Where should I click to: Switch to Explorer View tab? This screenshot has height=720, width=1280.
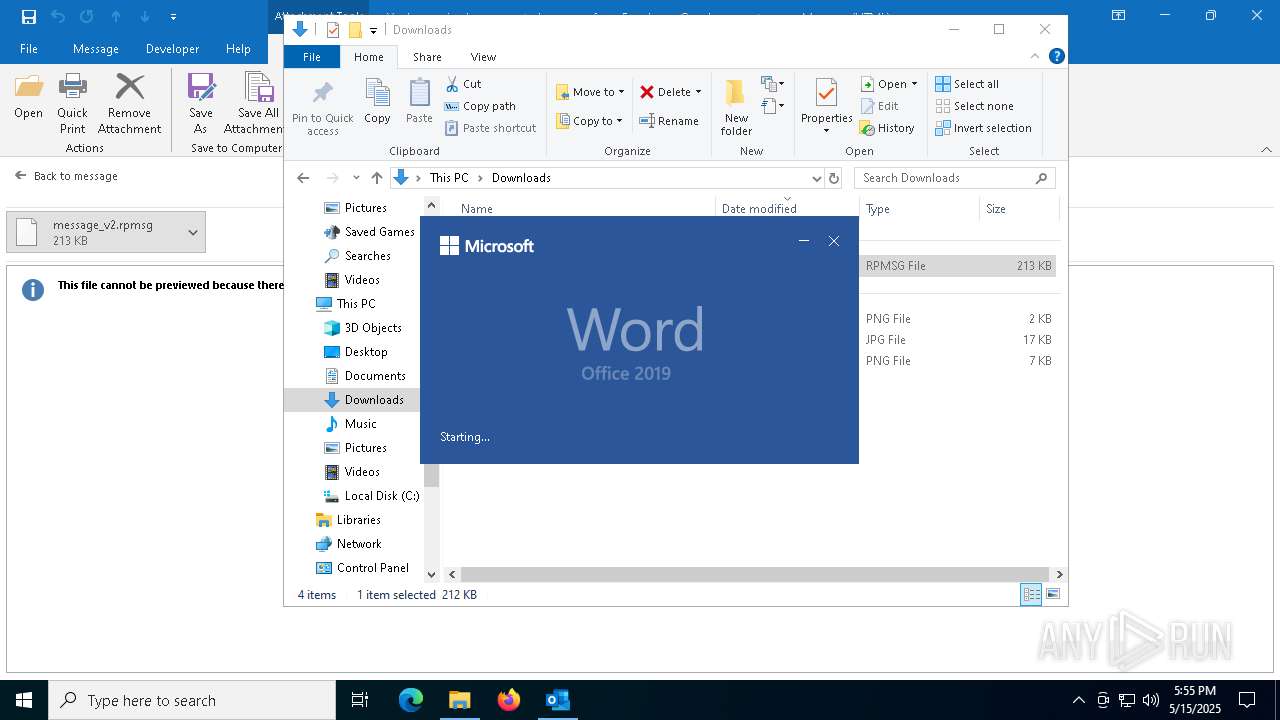483,57
